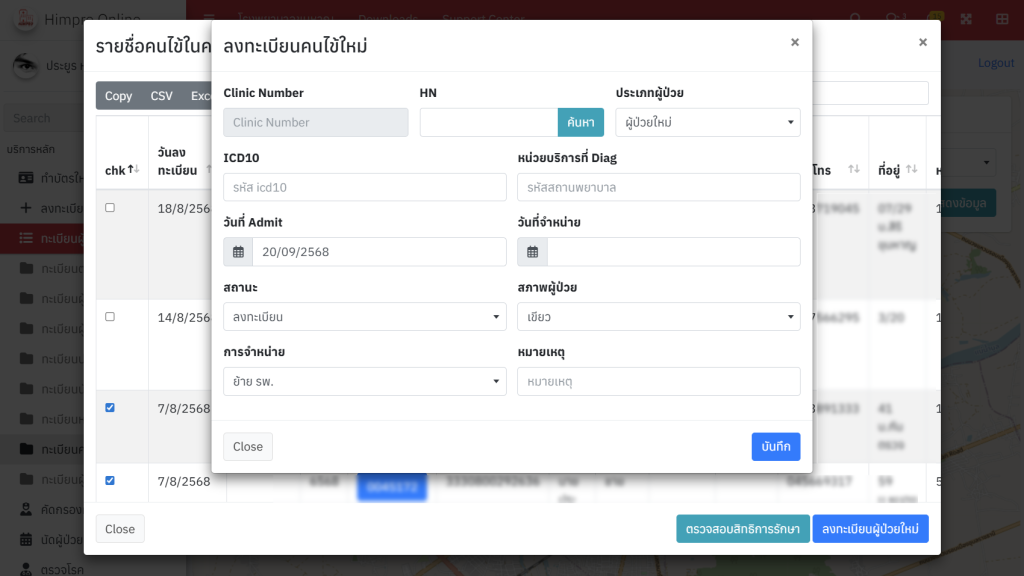Save the form with the บันทึก button
The width and height of the screenshot is (1024, 576).
(x=776, y=447)
